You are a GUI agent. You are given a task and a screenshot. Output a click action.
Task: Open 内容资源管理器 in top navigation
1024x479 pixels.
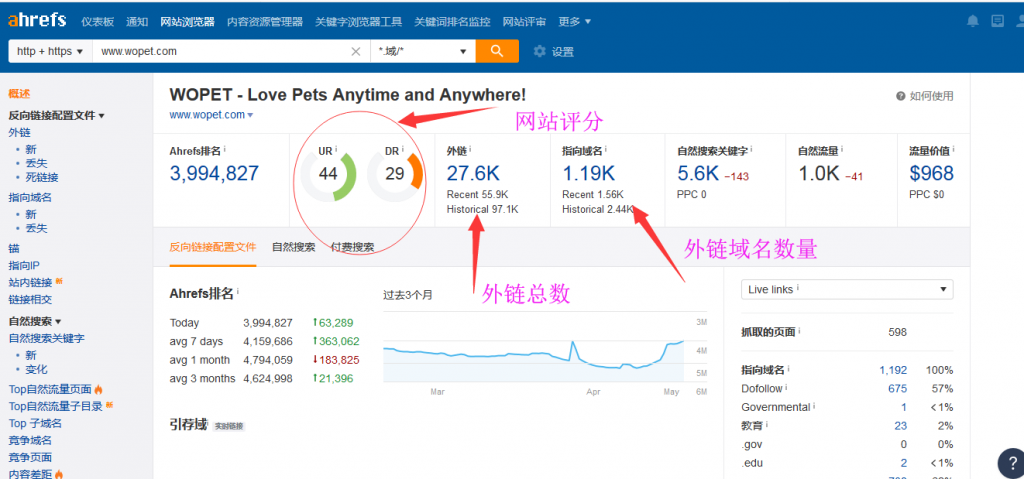point(264,22)
